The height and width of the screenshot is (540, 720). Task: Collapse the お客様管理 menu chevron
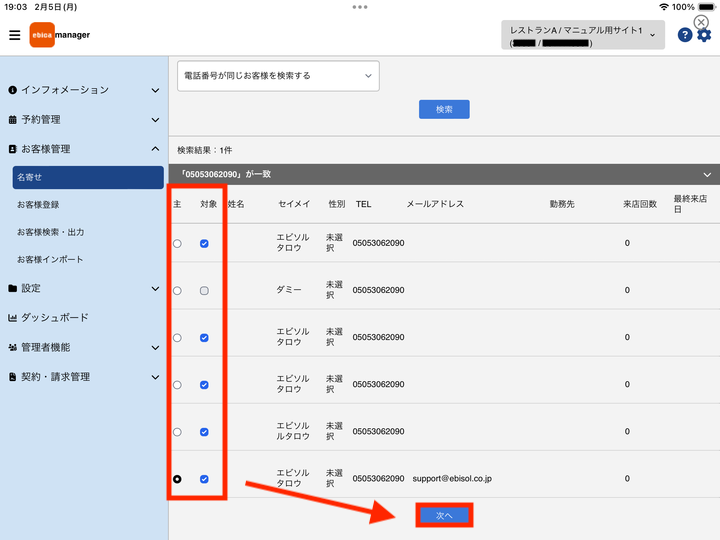click(x=156, y=149)
